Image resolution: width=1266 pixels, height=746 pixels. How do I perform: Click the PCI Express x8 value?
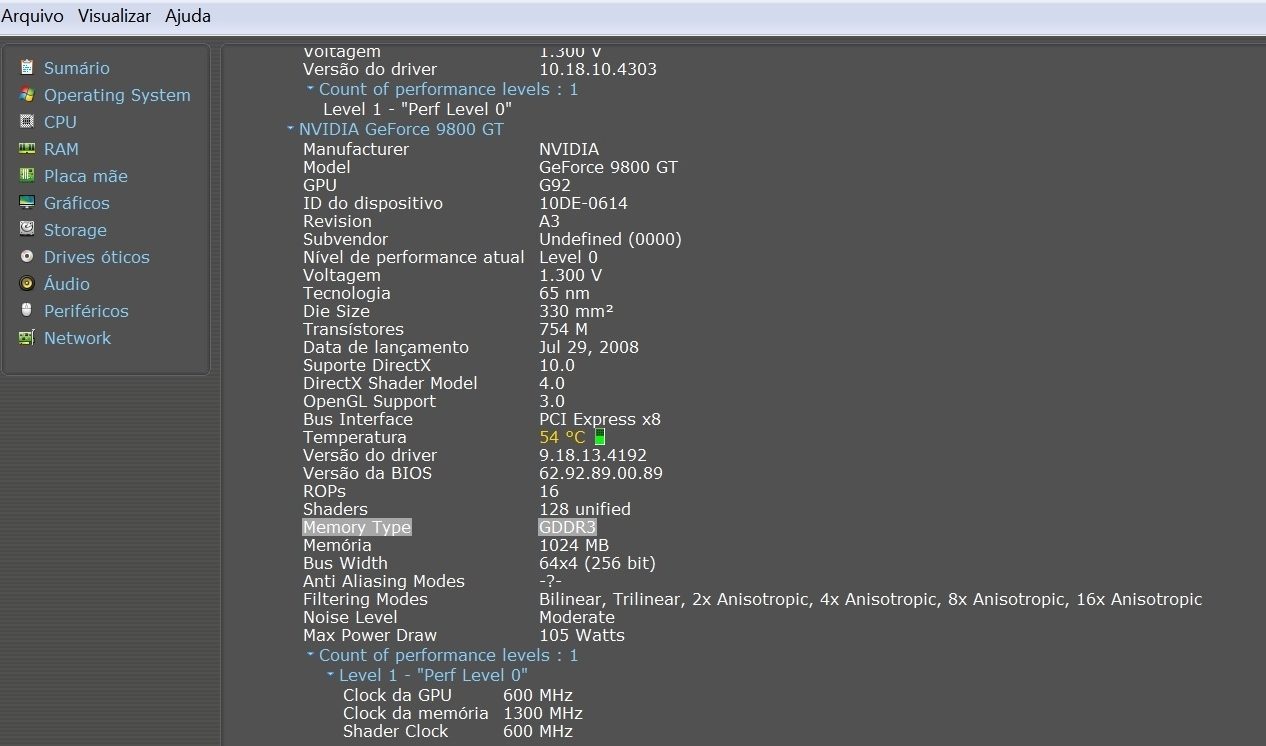point(600,419)
